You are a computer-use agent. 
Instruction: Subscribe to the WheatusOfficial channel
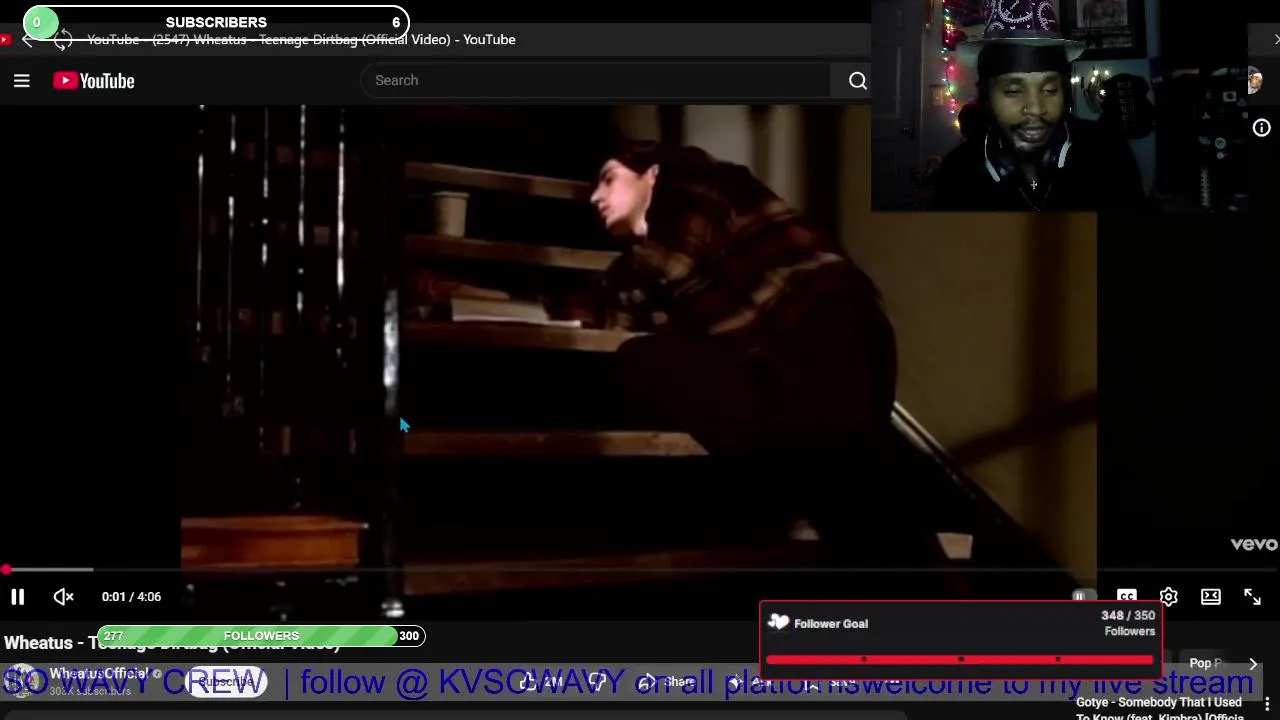[226, 682]
